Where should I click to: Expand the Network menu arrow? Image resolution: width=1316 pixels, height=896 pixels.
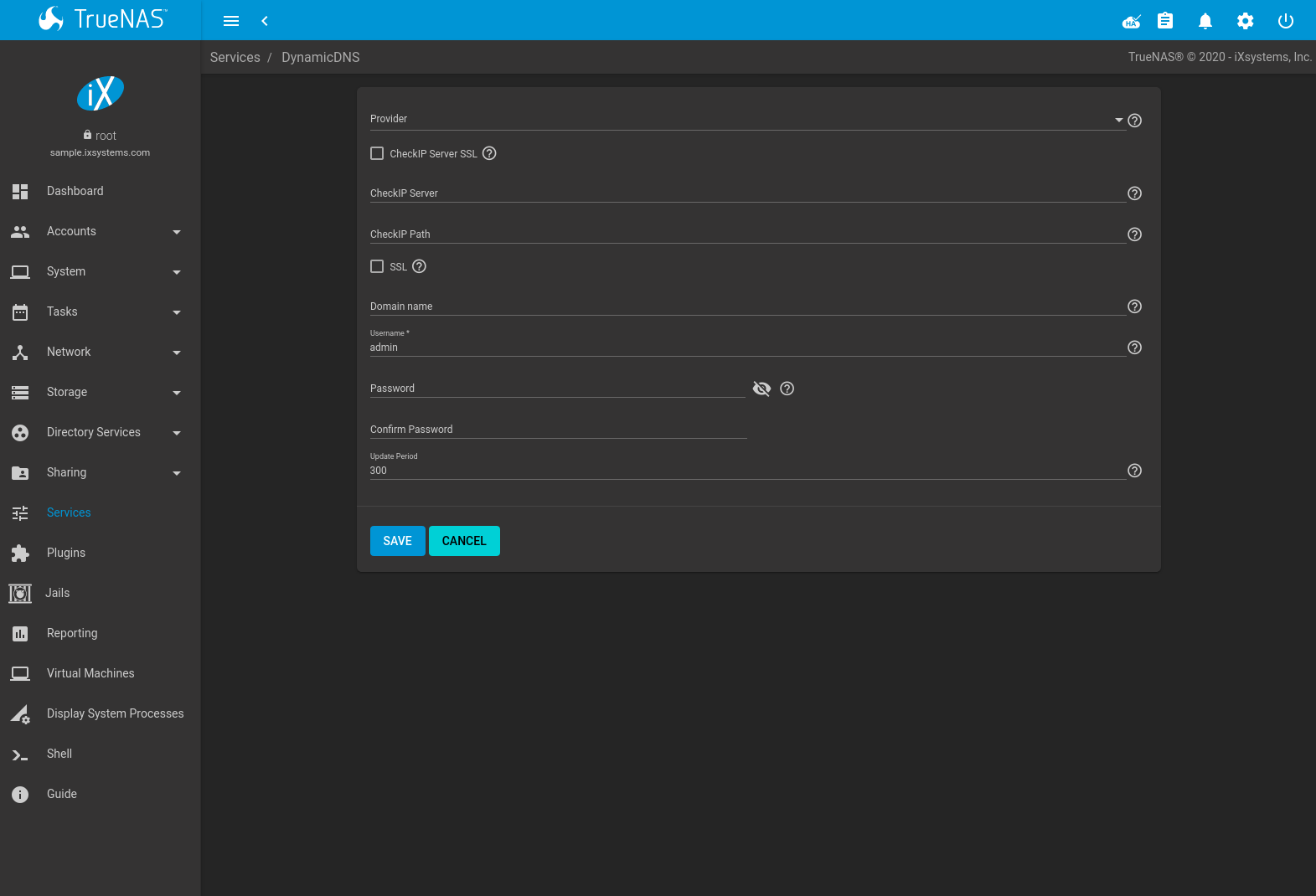(177, 353)
